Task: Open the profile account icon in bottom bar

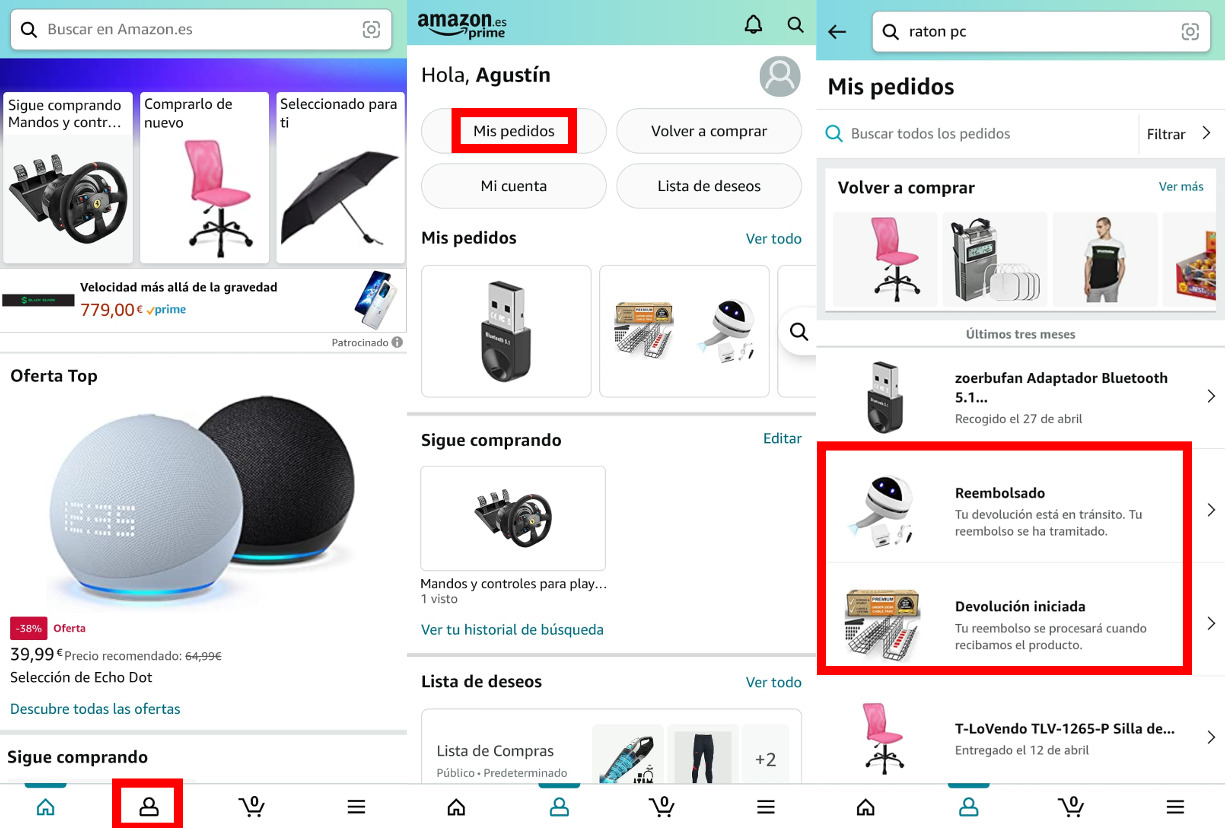Action: point(147,805)
